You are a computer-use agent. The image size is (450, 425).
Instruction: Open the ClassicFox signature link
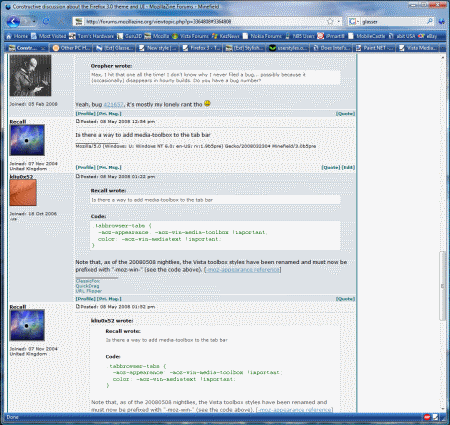(88, 281)
